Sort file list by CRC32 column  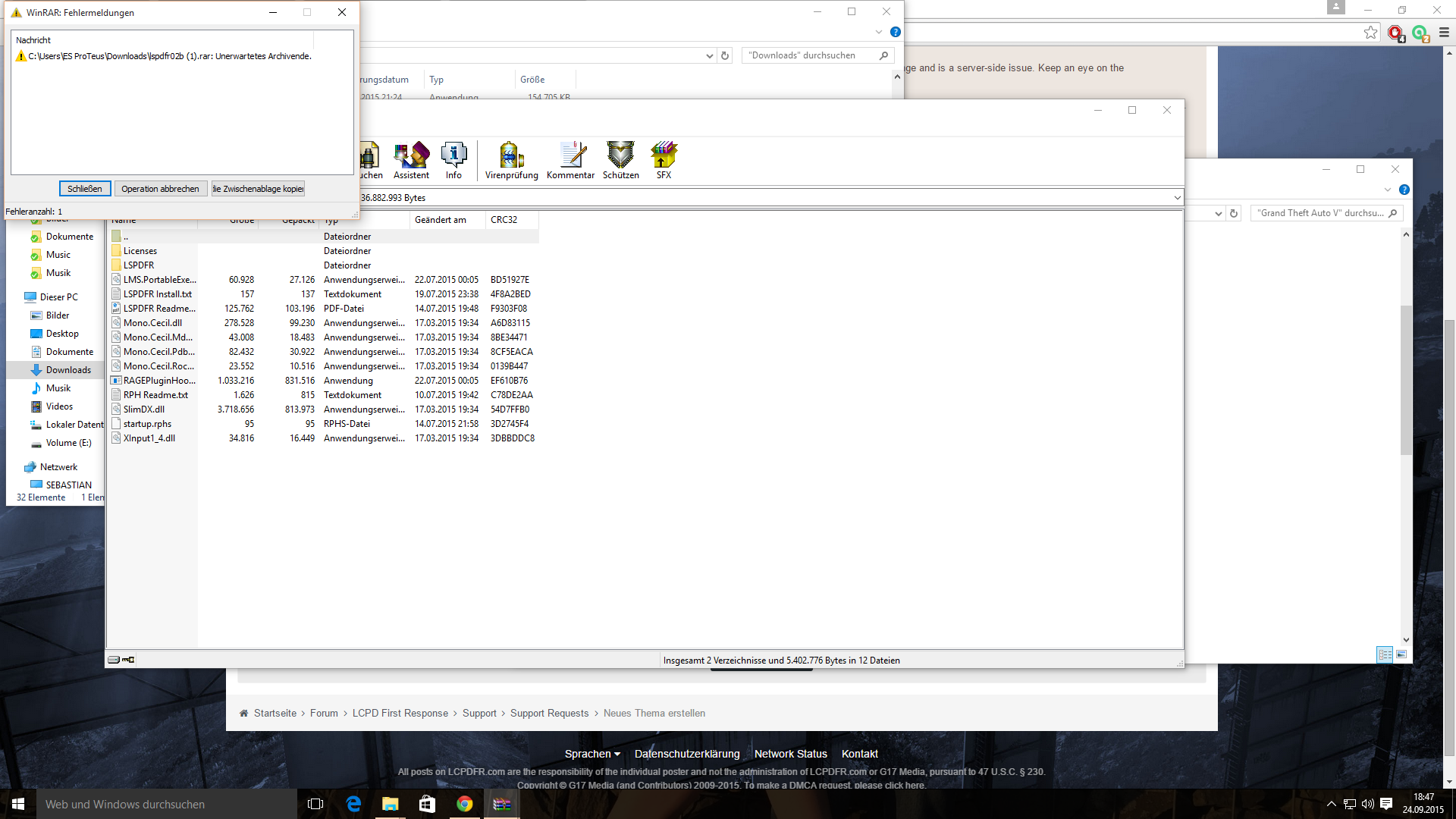tap(504, 220)
